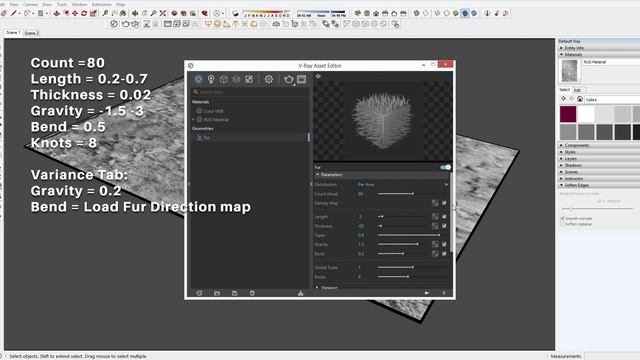Click Gravity texture slot button
The width and height of the screenshot is (640, 360).
tap(435, 244)
